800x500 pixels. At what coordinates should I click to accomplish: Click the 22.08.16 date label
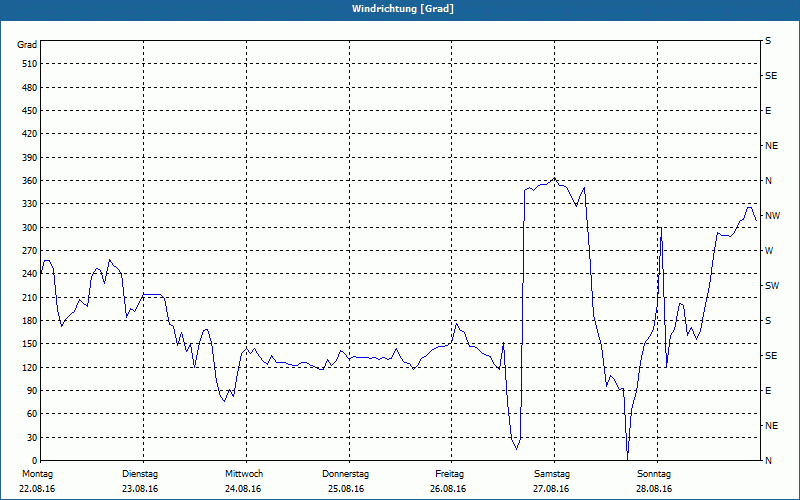click(x=37, y=489)
